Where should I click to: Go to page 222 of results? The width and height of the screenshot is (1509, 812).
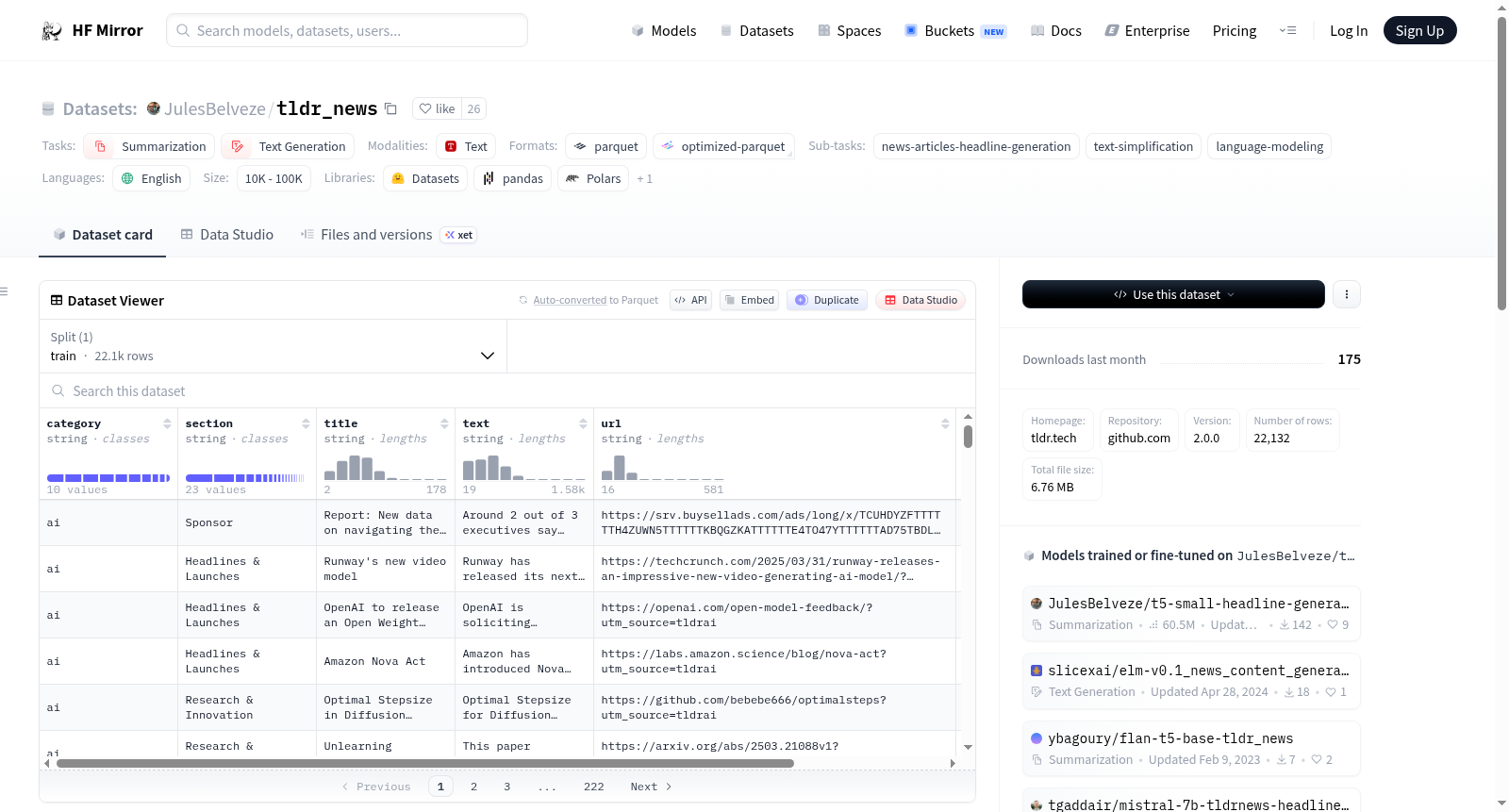[593, 787]
